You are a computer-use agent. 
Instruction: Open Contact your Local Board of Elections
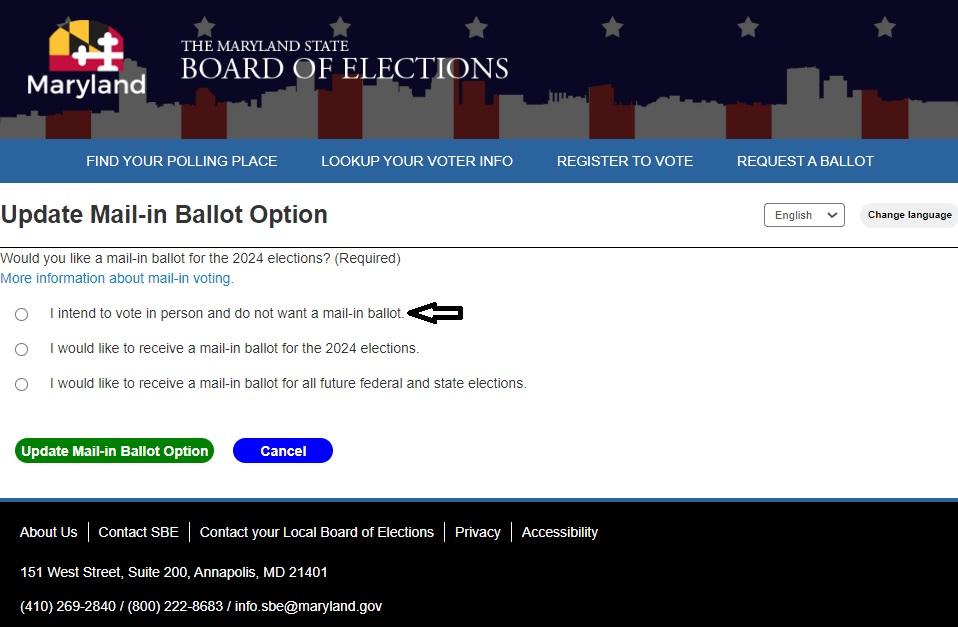(x=317, y=532)
